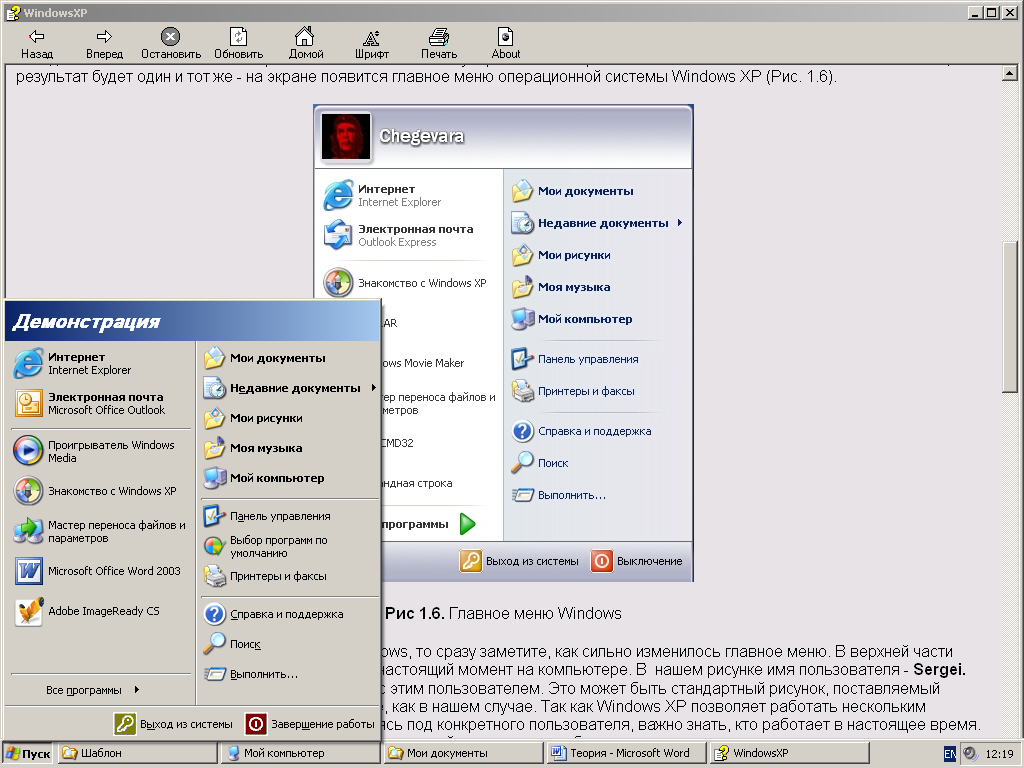Print the page with Печать

pyautogui.click(x=439, y=44)
